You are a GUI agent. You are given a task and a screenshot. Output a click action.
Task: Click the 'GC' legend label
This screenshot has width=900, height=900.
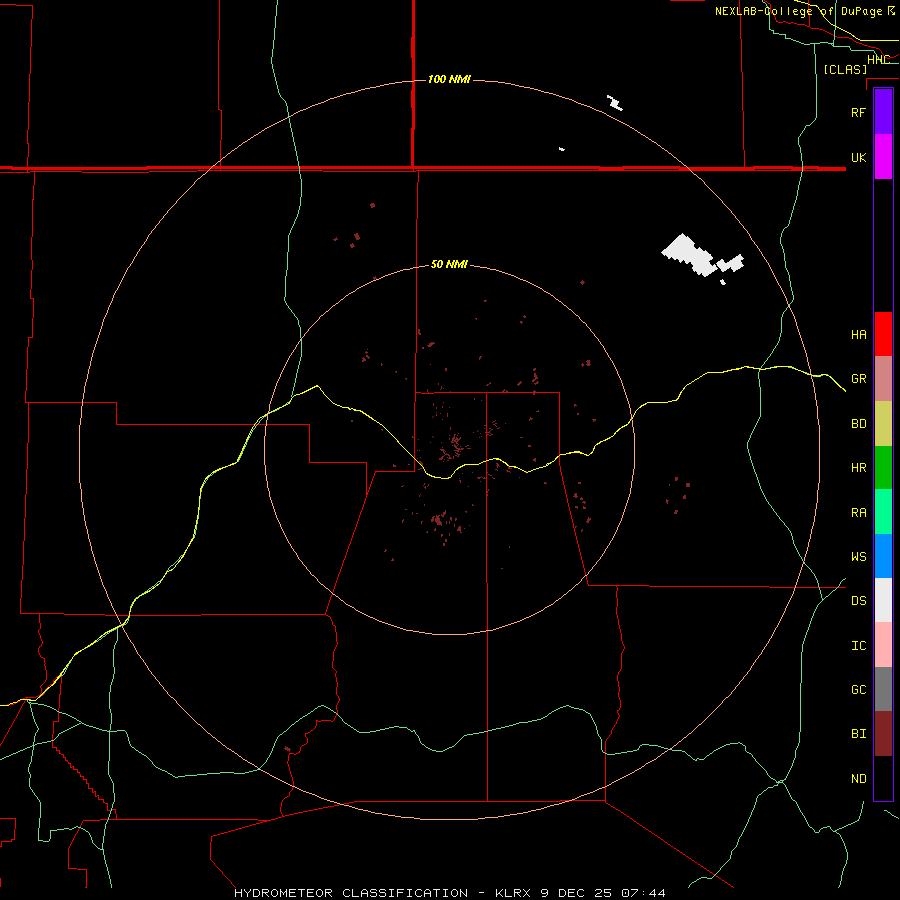click(x=859, y=690)
